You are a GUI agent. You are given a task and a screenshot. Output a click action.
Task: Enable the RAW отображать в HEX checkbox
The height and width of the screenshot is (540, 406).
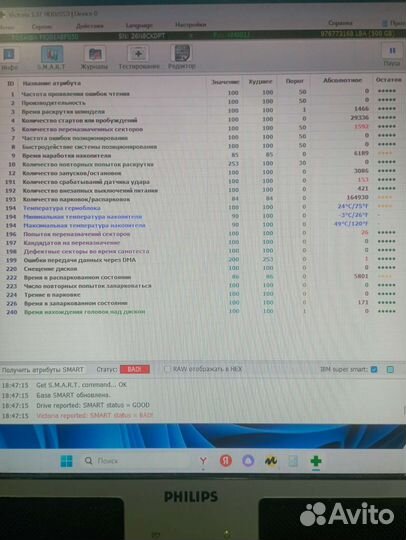[x=167, y=369]
